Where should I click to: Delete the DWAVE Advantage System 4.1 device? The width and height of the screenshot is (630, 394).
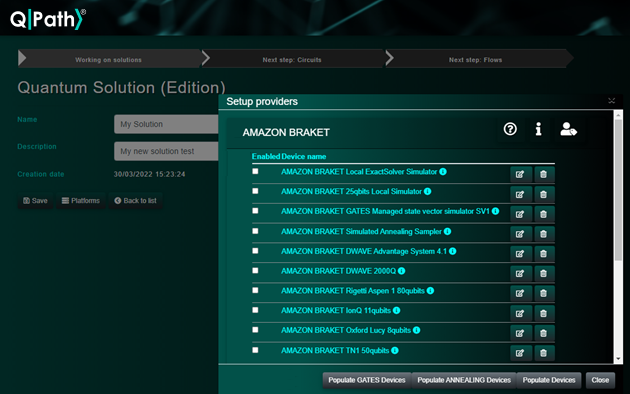coord(544,253)
